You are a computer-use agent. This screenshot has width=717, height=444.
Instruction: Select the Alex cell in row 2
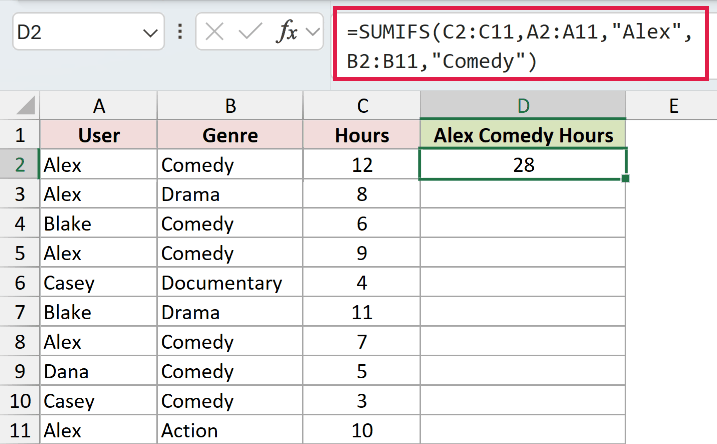(99, 165)
